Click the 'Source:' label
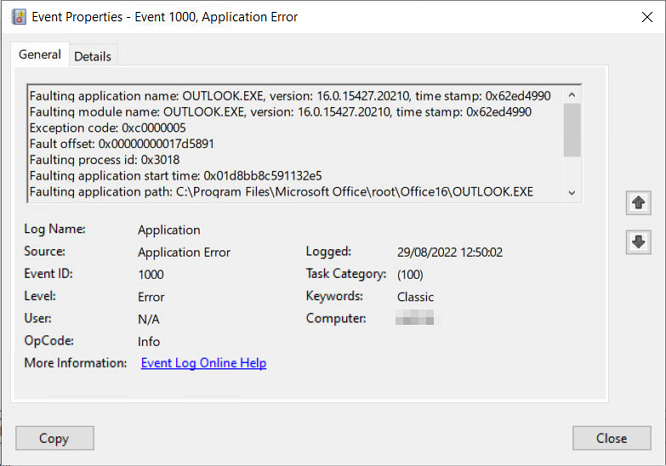666x466 pixels. pyautogui.click(x=45, y=251)
